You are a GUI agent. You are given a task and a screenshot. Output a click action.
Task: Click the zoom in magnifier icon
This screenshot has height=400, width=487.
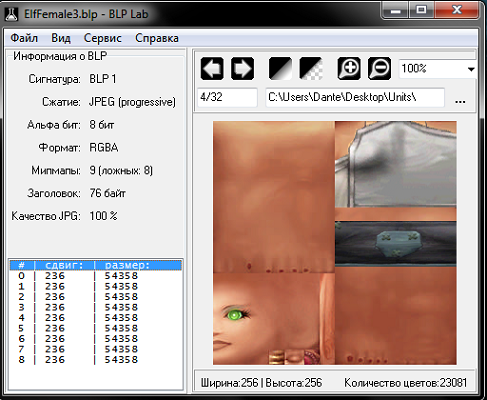click(349, 69)
